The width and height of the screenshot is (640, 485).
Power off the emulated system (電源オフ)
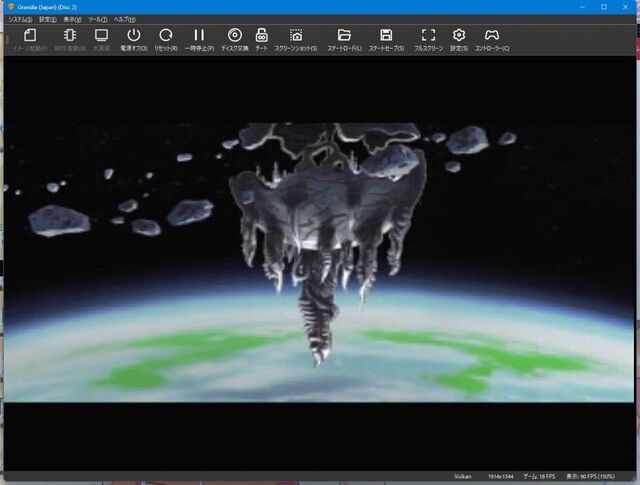pyautogui.click(x=133, y=40)
